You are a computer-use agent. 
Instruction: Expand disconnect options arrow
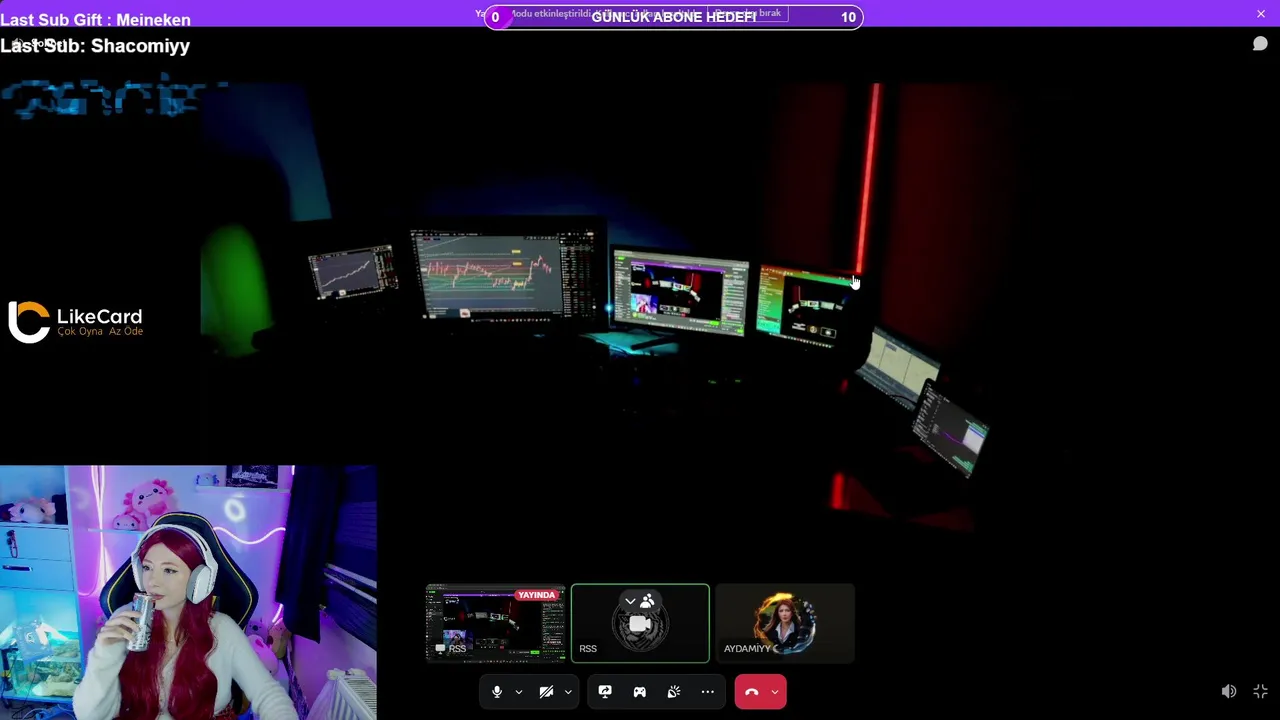point(774,692)
